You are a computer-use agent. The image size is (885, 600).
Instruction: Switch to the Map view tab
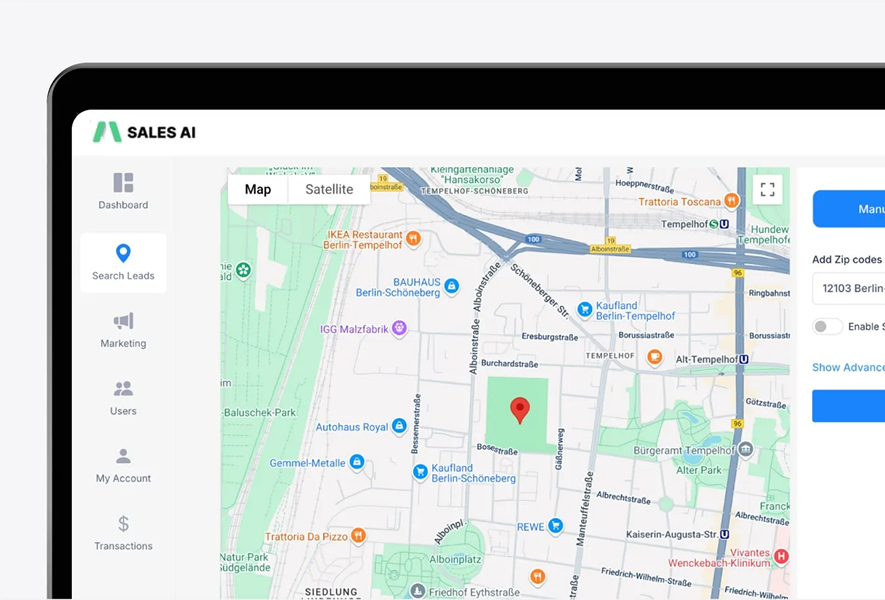pyautogui.click(x=258, y=189)
